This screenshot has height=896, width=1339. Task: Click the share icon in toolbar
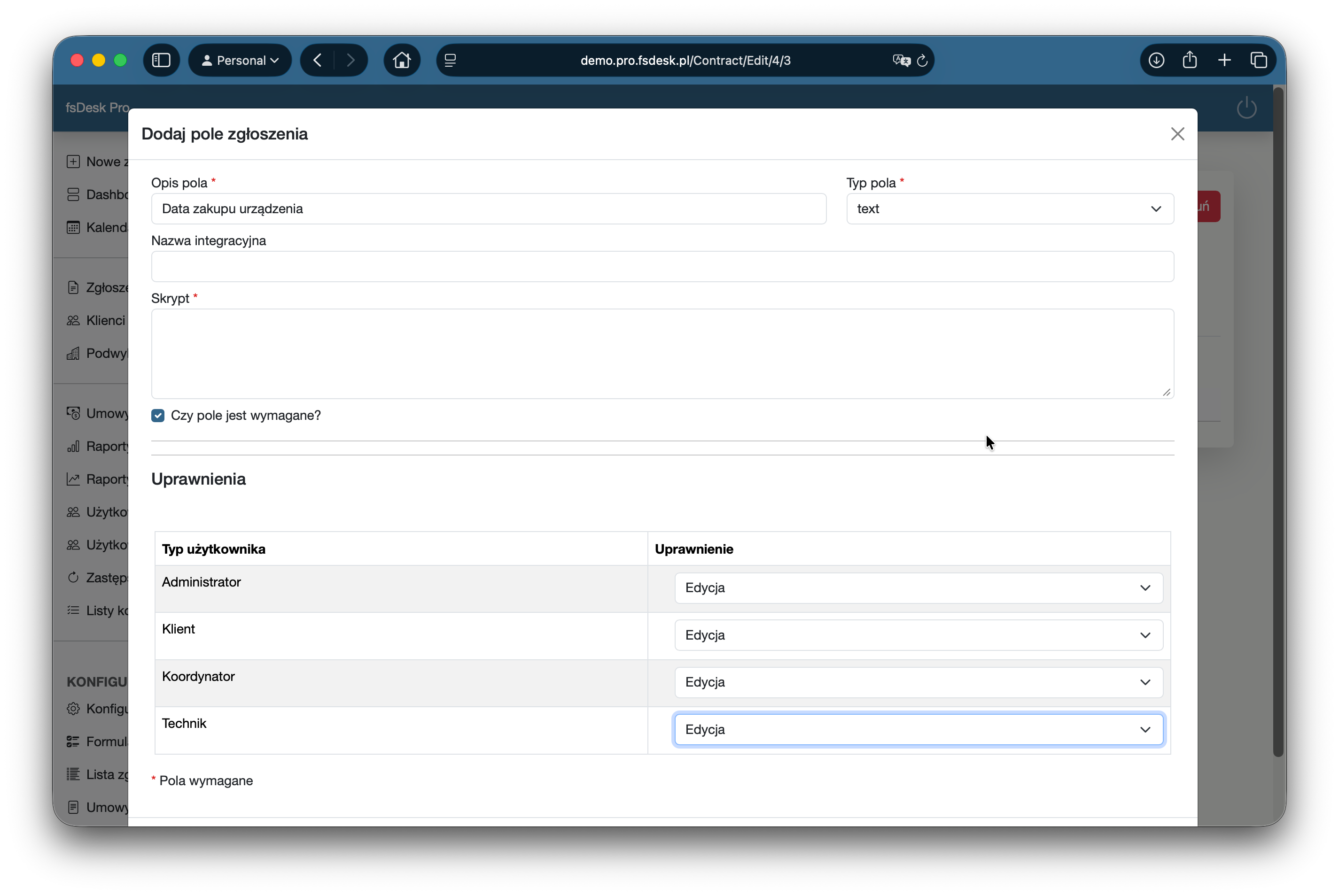1190,60
